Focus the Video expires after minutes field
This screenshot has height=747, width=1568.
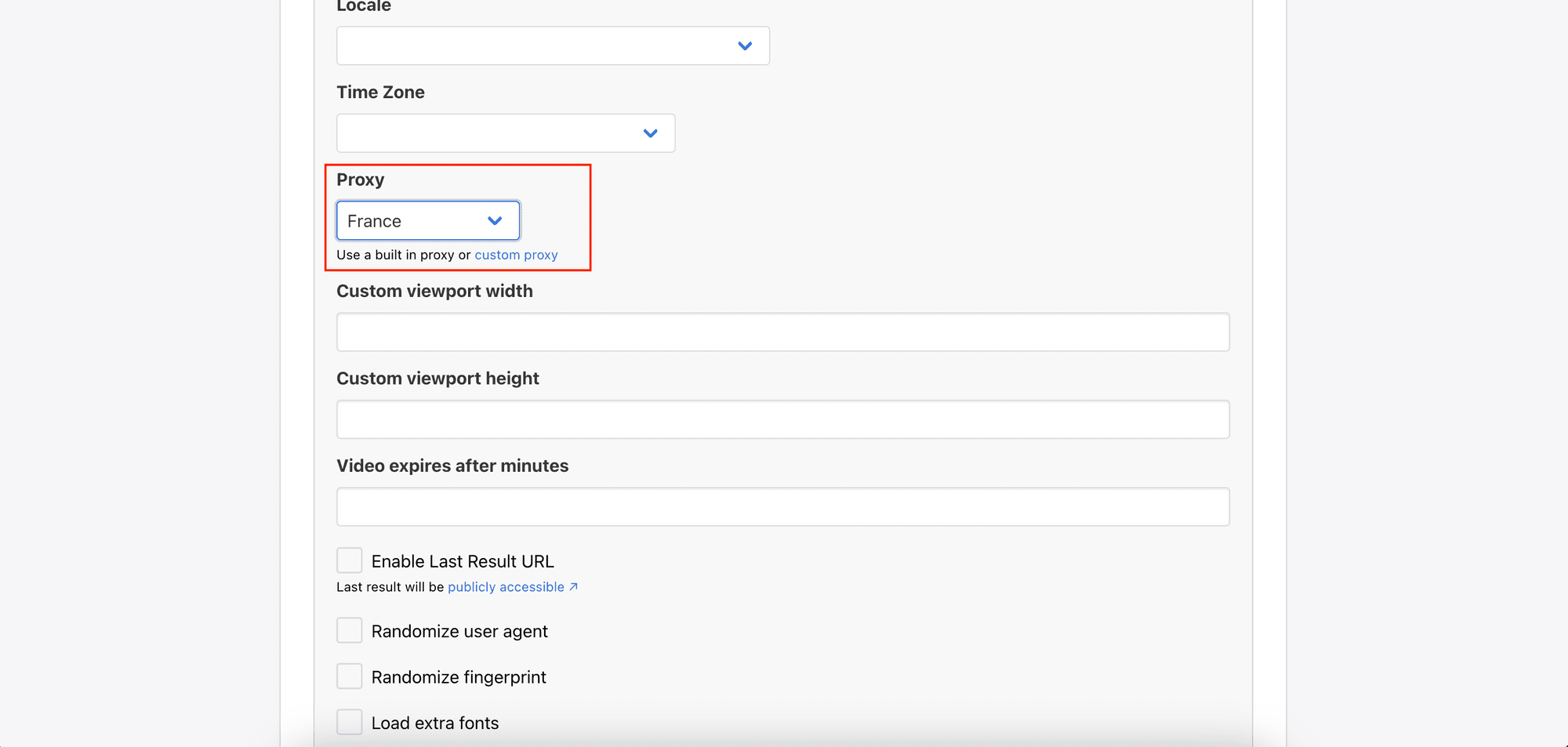[782, 506]
